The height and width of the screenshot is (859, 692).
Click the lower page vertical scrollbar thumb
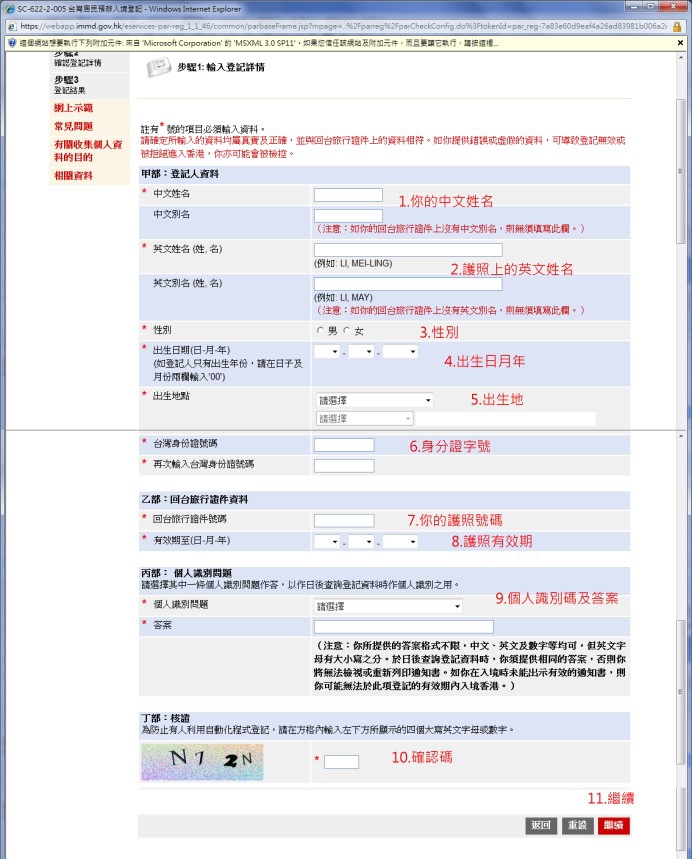(x=680, y=692)
